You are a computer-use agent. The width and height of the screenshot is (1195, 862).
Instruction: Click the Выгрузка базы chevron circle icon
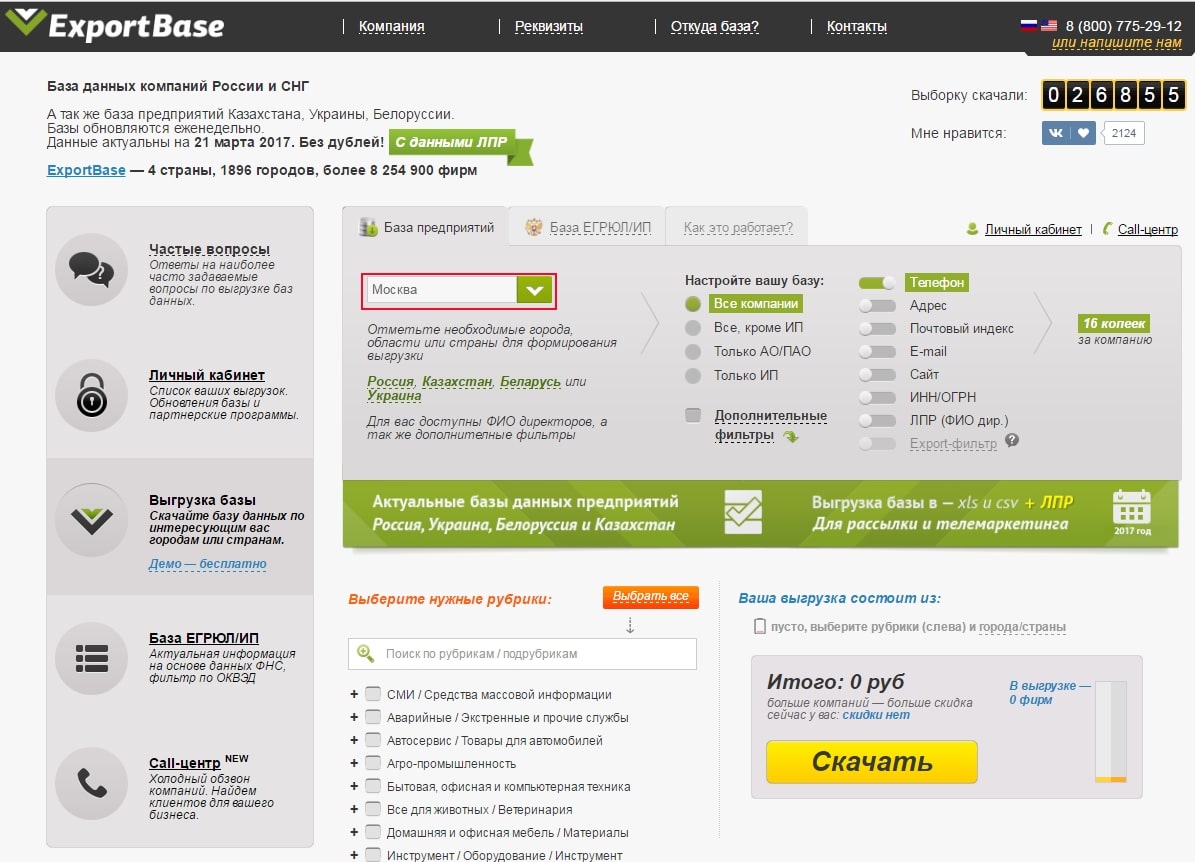click(x=91, y=520)
